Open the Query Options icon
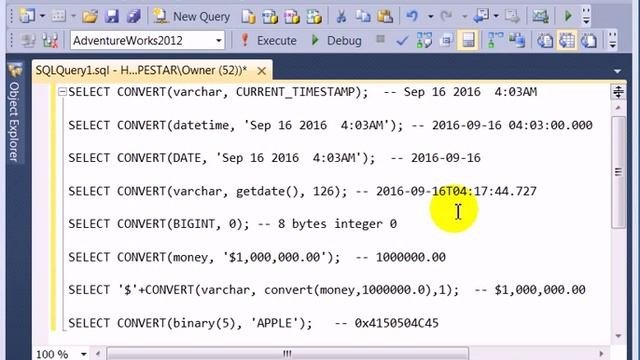 tap(446, 40)
